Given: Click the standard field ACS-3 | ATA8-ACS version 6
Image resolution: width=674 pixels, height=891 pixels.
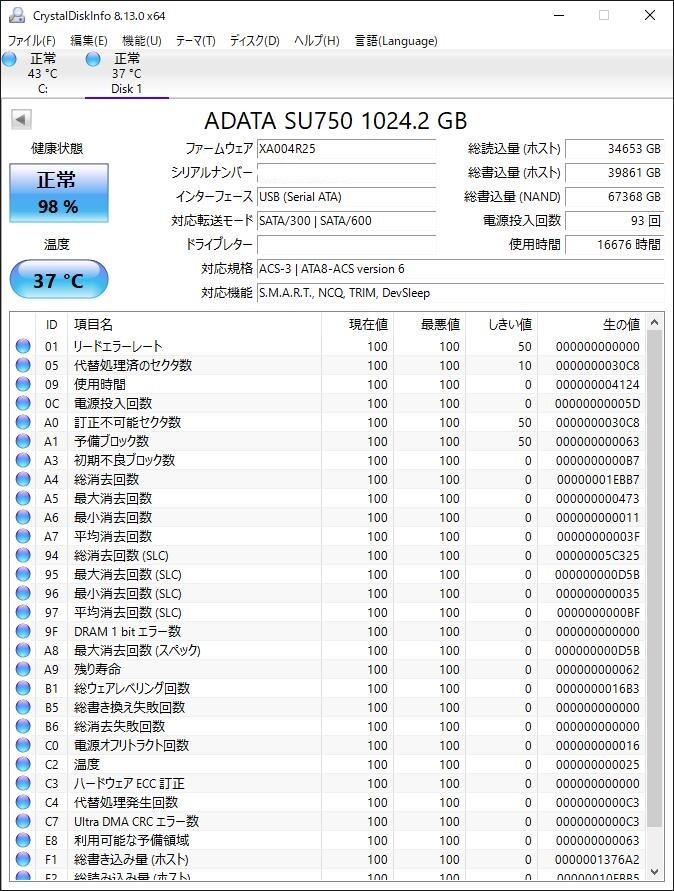Looking at the screenshot, I should [x=460, y=269].
